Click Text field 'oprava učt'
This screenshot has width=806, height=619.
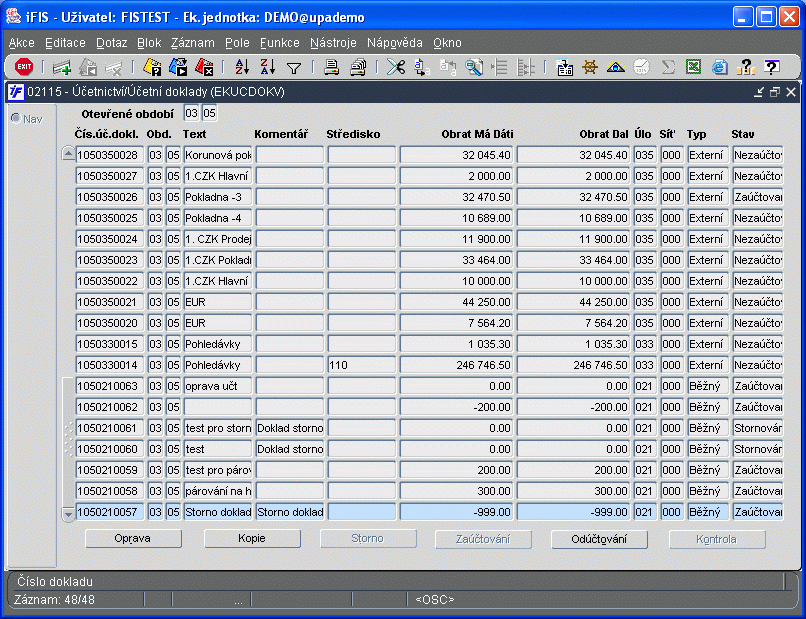click(217, 386)
